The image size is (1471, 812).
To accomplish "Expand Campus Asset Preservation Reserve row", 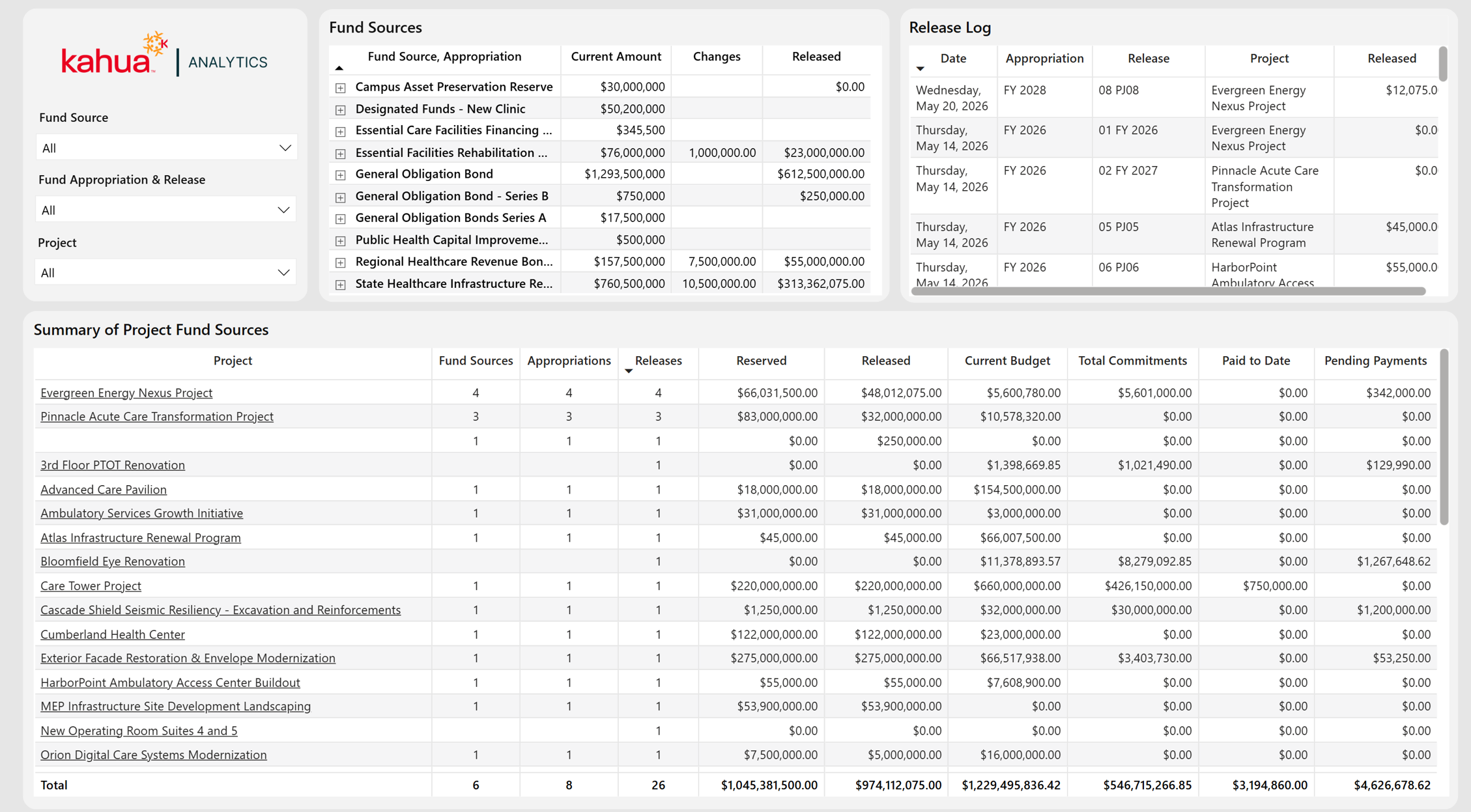I will [x=340, y=87].
